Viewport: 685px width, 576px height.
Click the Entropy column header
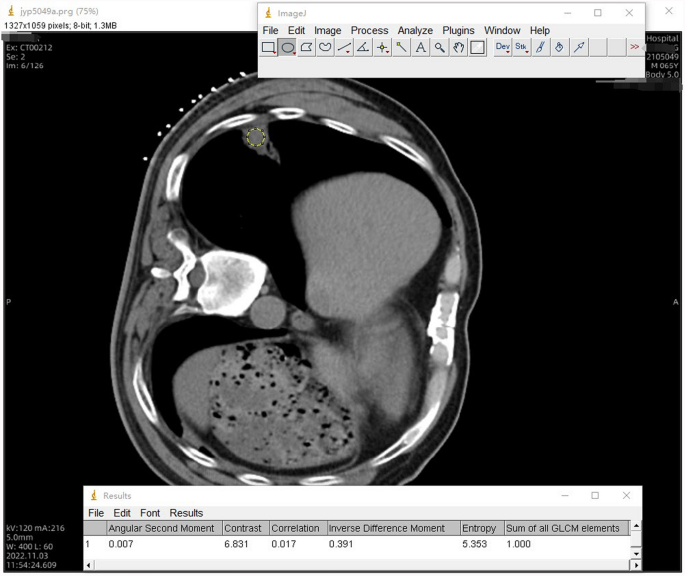click(482, 528)
